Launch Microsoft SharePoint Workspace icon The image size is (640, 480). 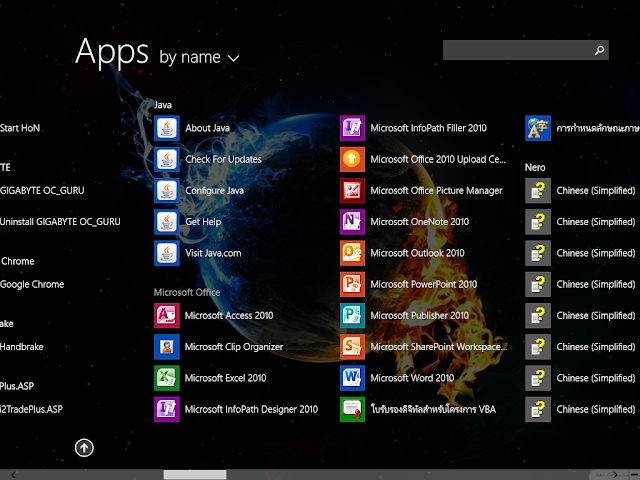(352, 347)
